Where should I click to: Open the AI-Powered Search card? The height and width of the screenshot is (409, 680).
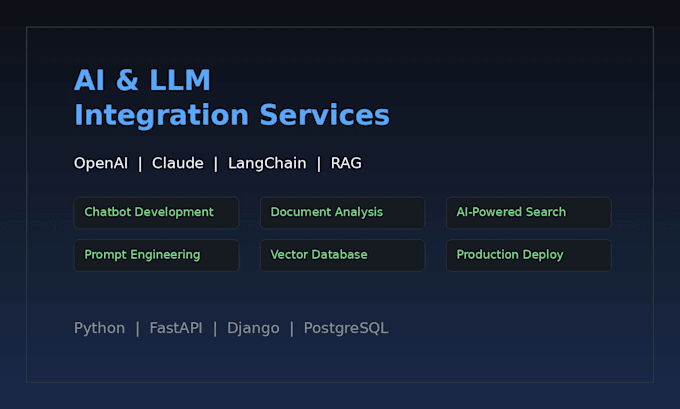(529, 213)
